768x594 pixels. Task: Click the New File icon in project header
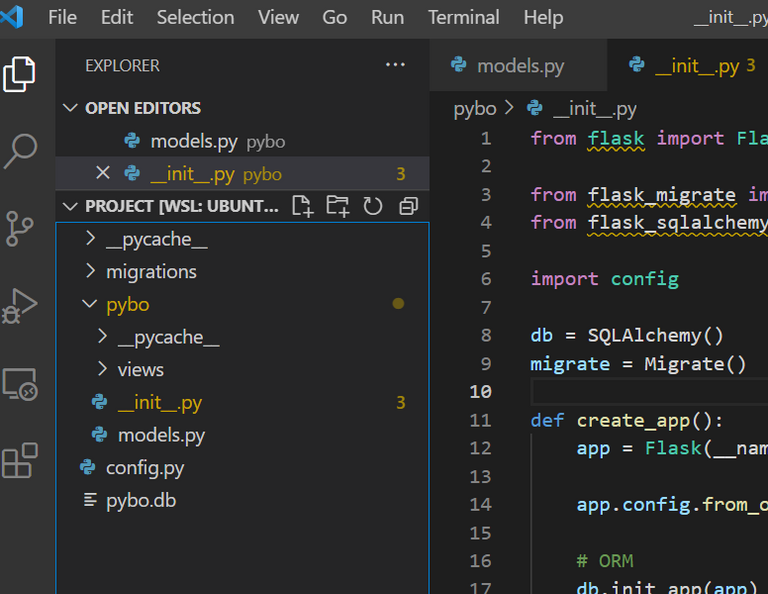tap(302, 206)
